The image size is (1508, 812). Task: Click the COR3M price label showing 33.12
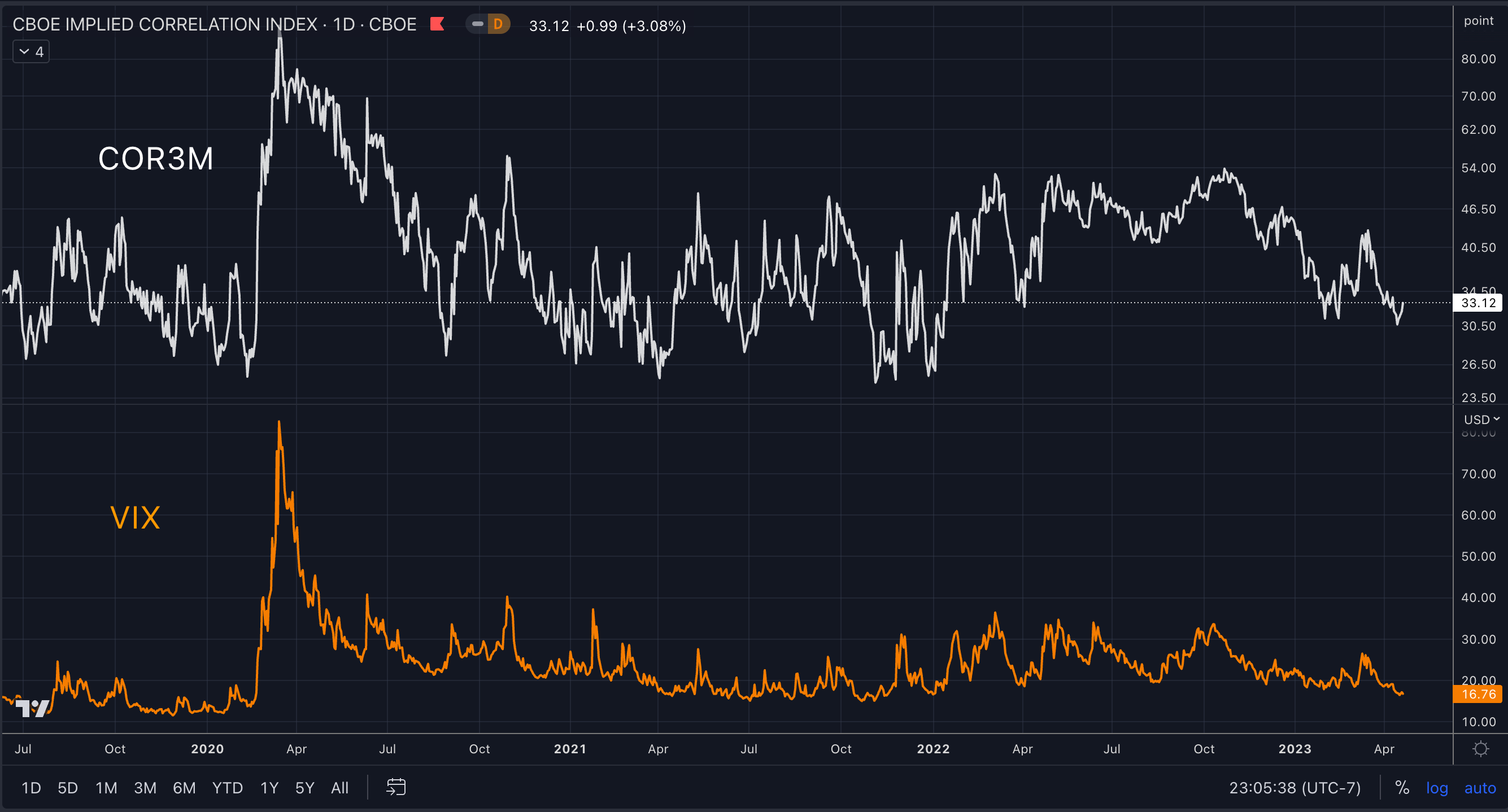[x=1478, y=303]
